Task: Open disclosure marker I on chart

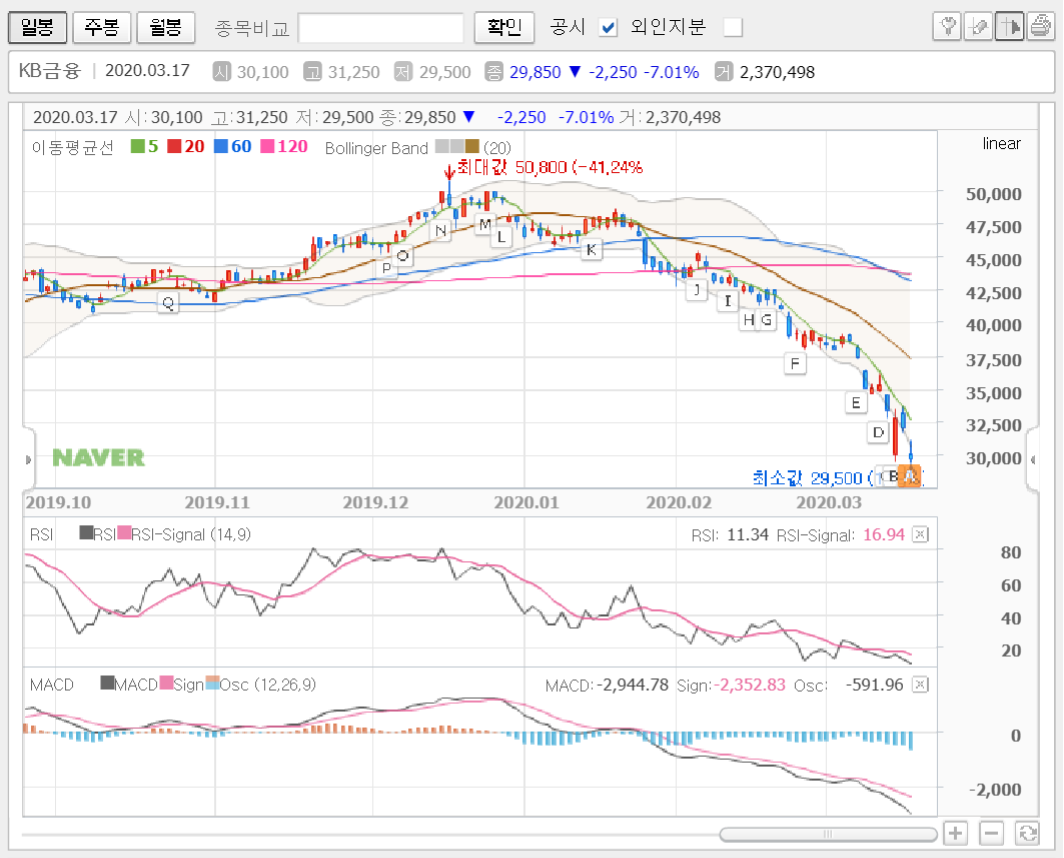Action: pyautogui.click(x=728, y=301)
